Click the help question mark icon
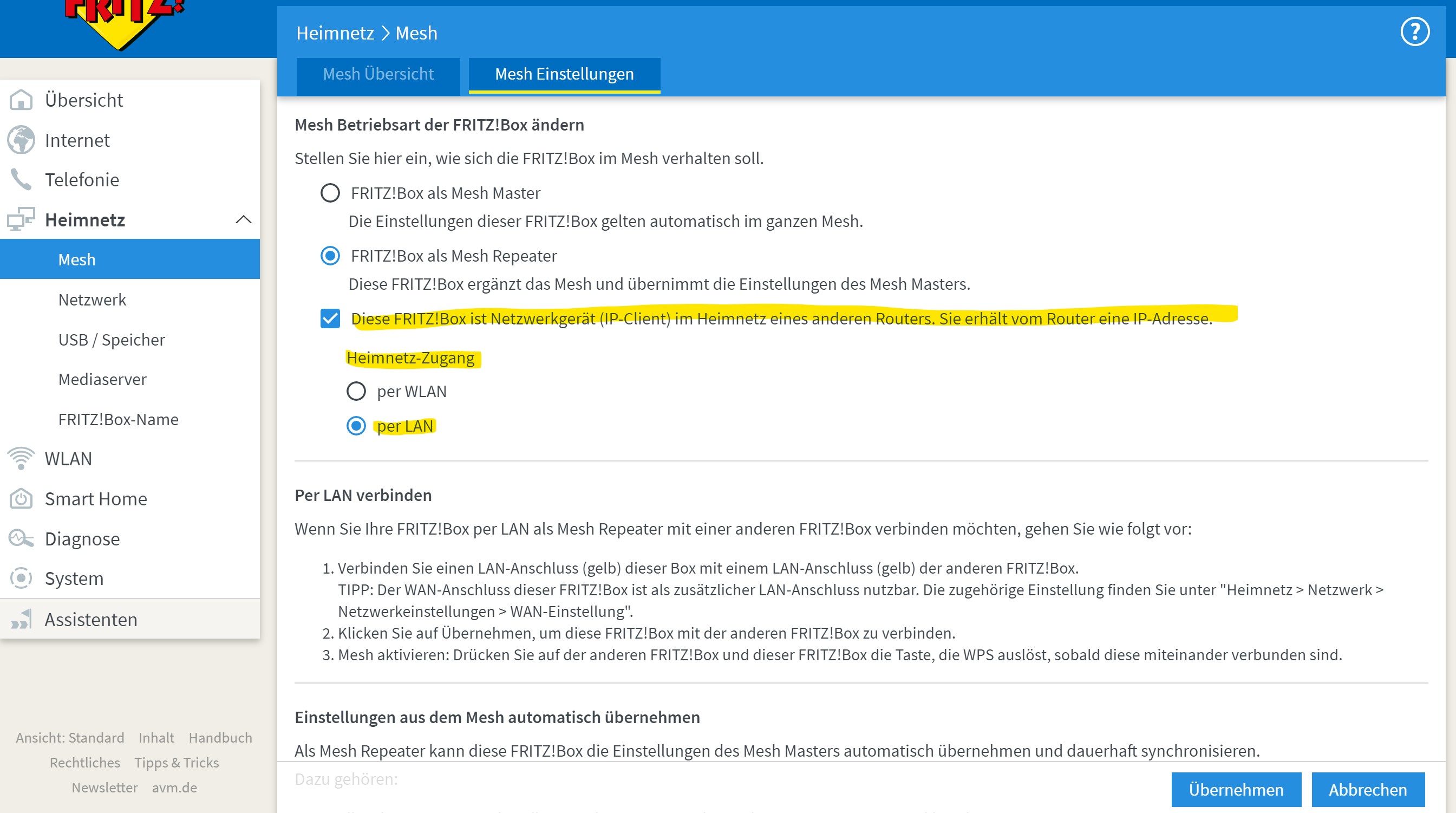Viewport: 1456px width, 813px height. [1415, 31]
